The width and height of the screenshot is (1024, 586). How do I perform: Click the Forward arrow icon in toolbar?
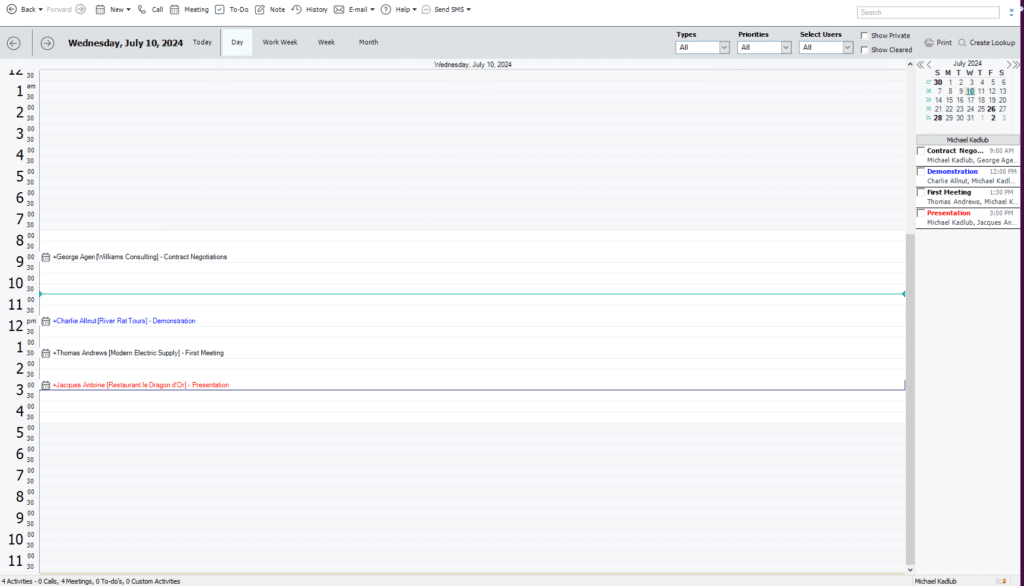point(80,9)
